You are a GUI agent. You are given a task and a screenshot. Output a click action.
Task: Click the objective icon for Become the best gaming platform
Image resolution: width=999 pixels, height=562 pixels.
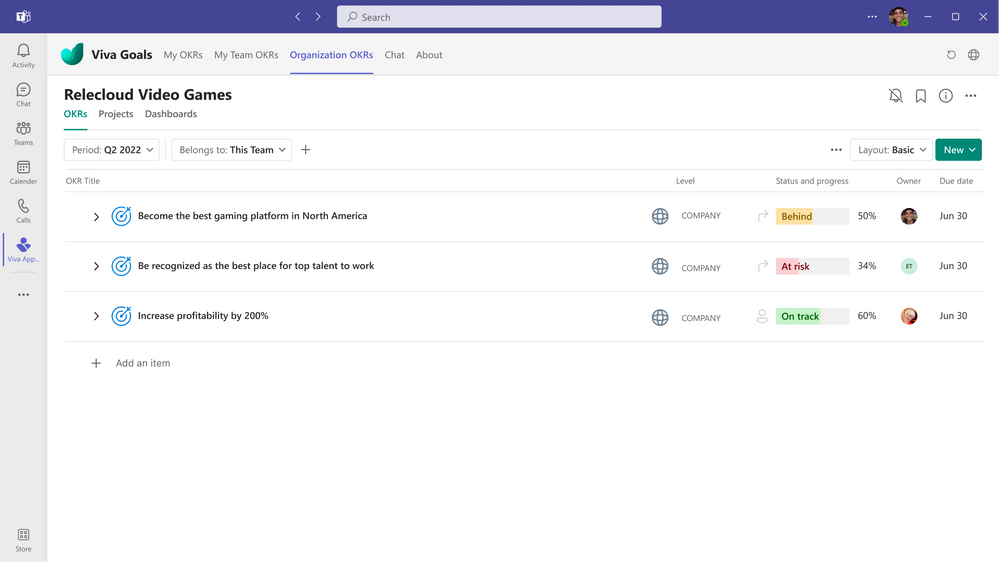[121, 216]
